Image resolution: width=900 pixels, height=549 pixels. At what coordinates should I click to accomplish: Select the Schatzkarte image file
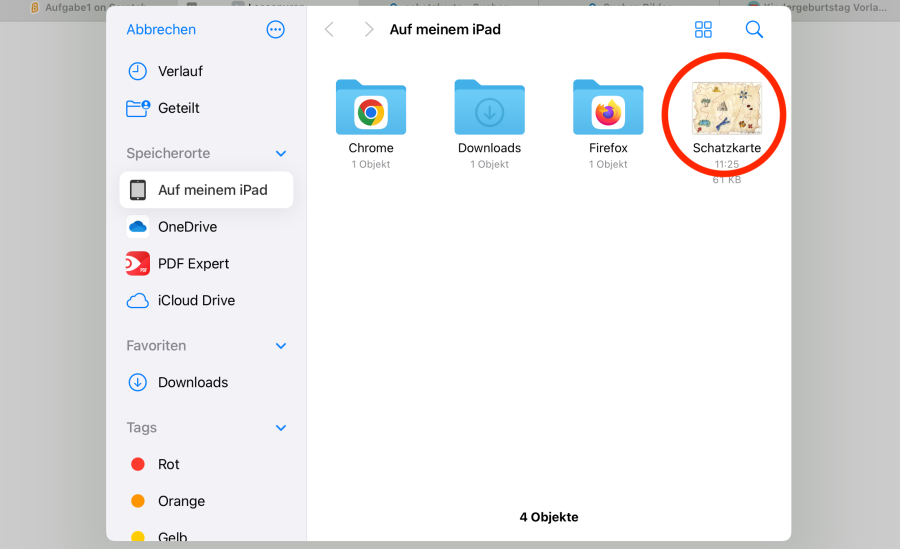pyautogui.click(x=727, y=111)
